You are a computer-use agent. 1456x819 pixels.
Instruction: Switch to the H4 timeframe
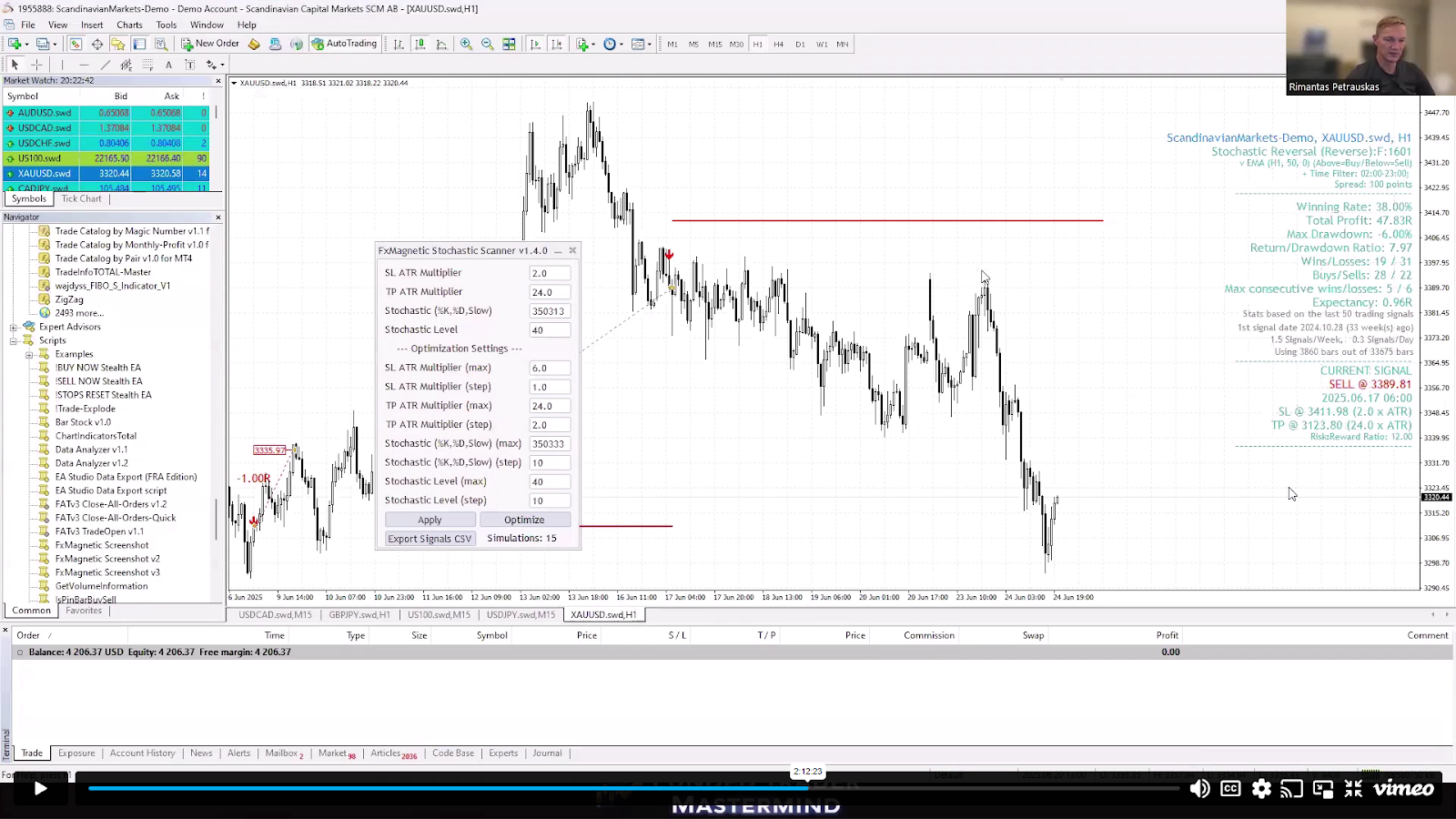pyautogui.click(x=778, y=44)
